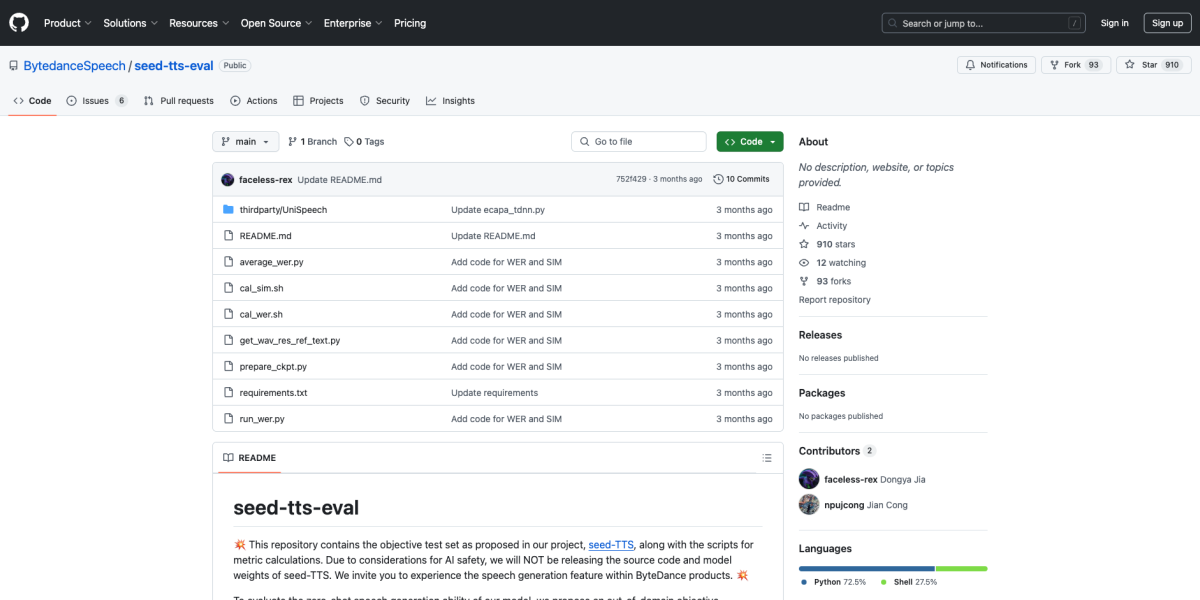1200x600 pixels.
Task: Open the main branch selector
Action: pos(245,141)
